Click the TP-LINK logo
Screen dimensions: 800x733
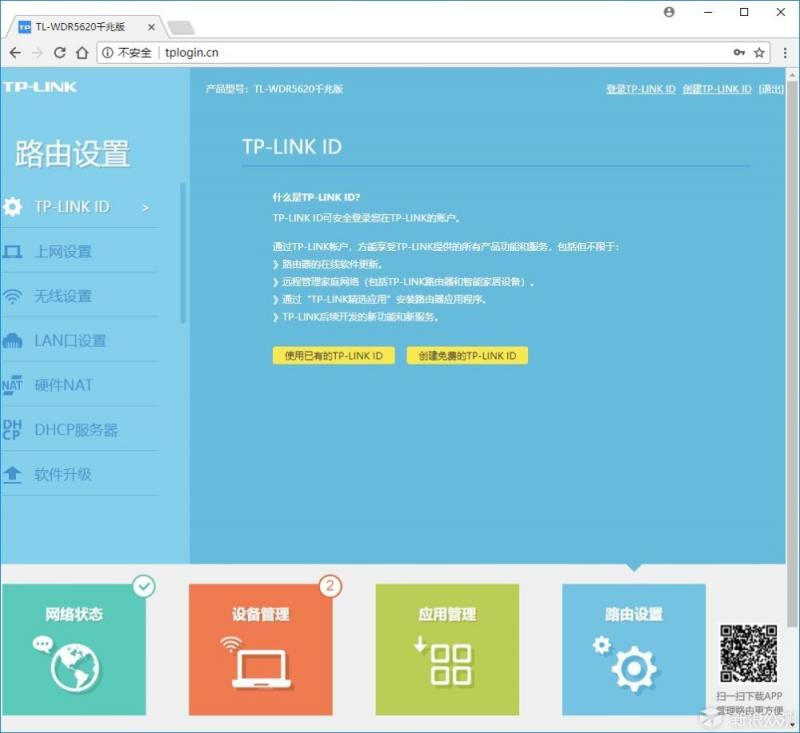[x=39, y=87]
